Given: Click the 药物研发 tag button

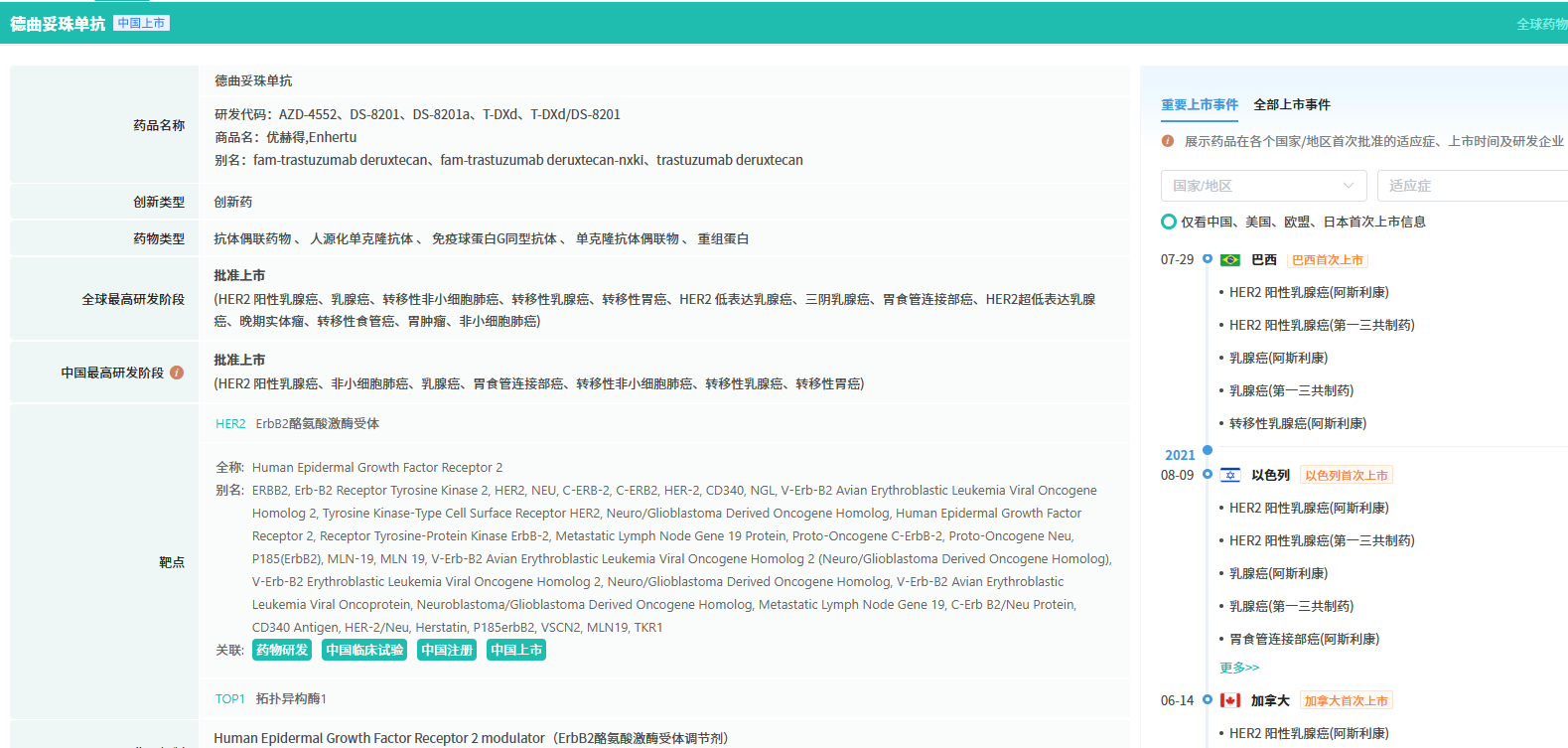Looking at the screenshot, I should coord(282,650).
